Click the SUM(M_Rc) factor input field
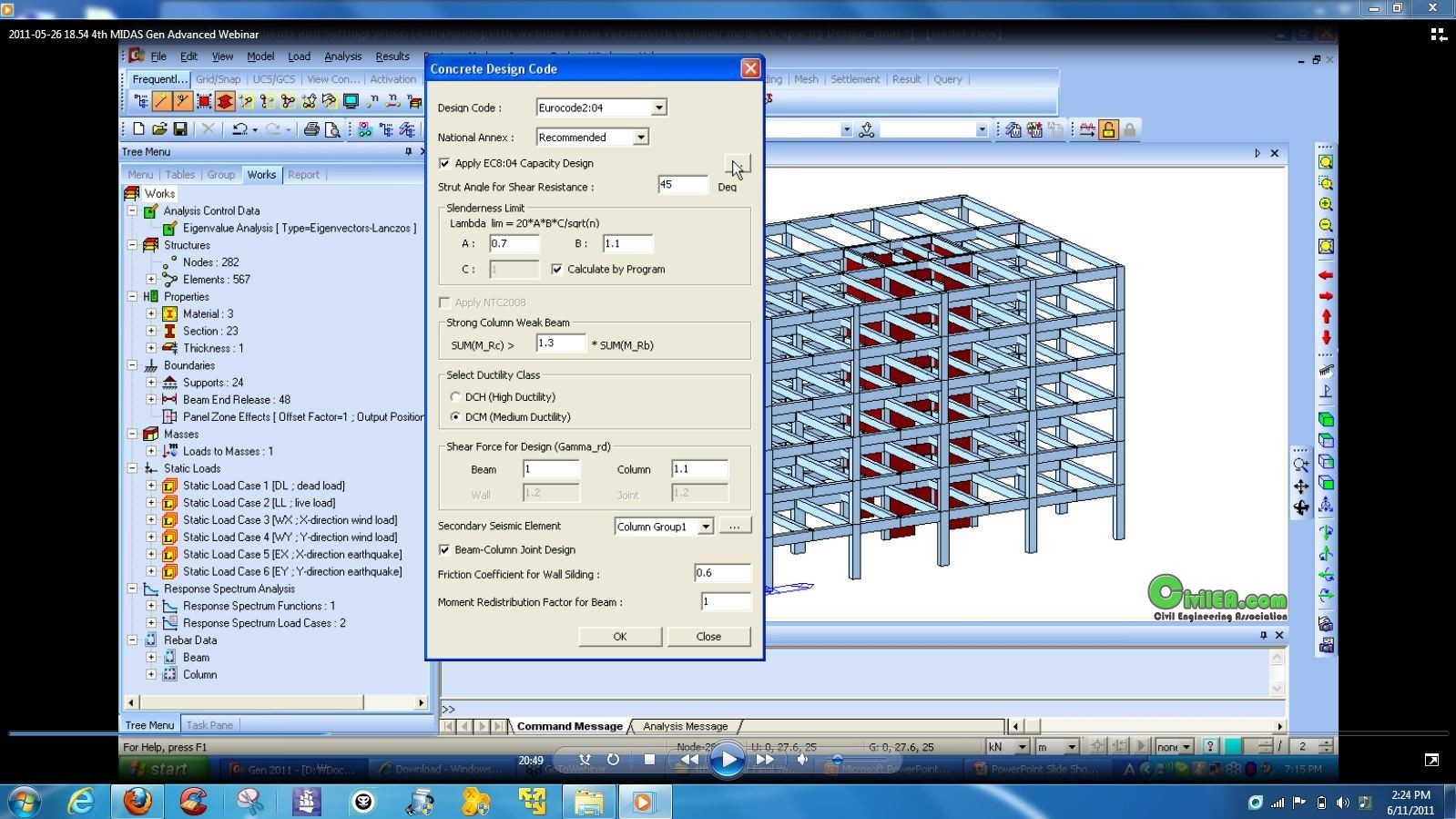1456x819 pixels. tap(560, 343)
